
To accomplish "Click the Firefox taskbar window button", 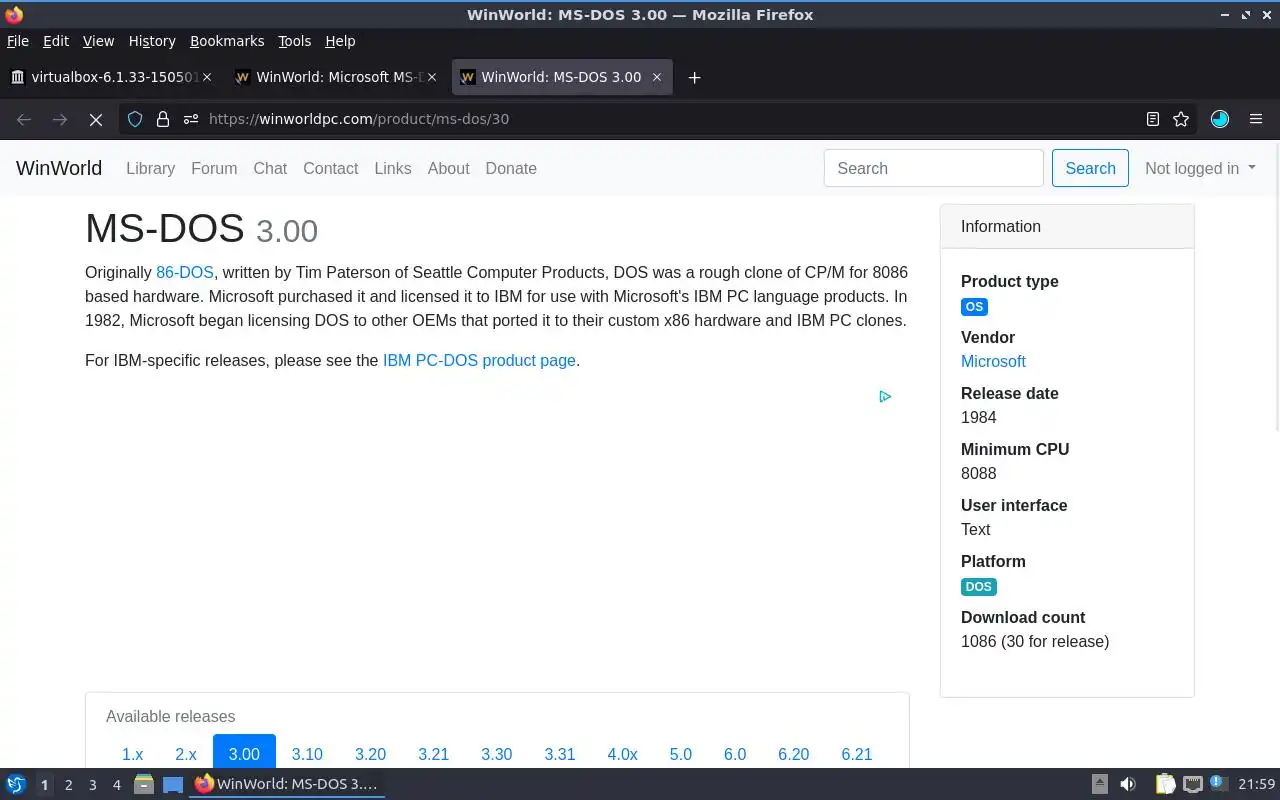I will point(287,784).
